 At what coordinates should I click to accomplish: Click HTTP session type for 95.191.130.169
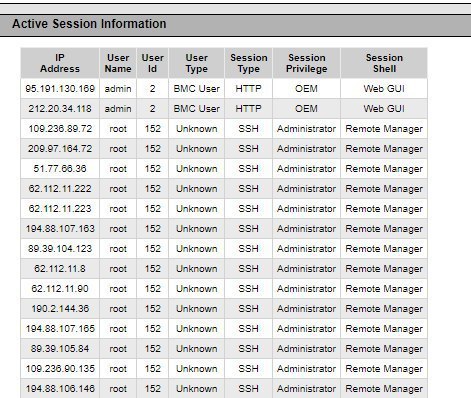click(249, 89)
